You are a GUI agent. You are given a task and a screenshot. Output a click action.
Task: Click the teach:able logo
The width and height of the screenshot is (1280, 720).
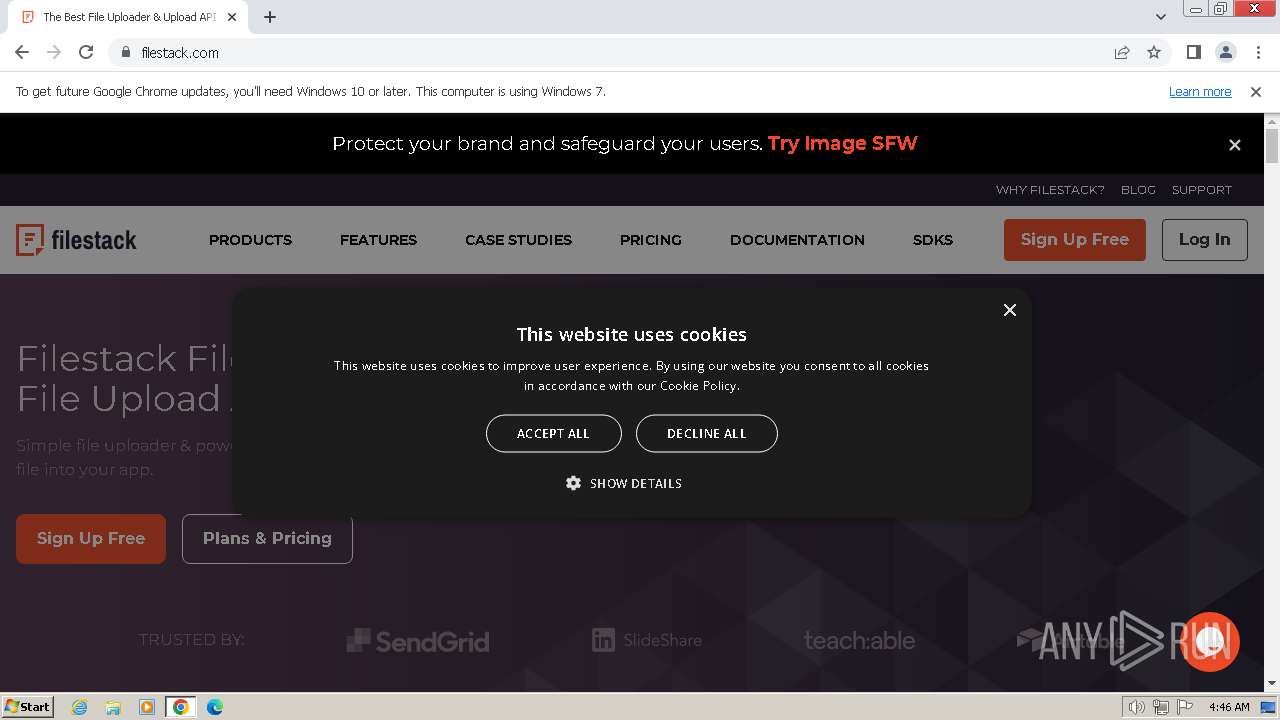pos(859,640)
